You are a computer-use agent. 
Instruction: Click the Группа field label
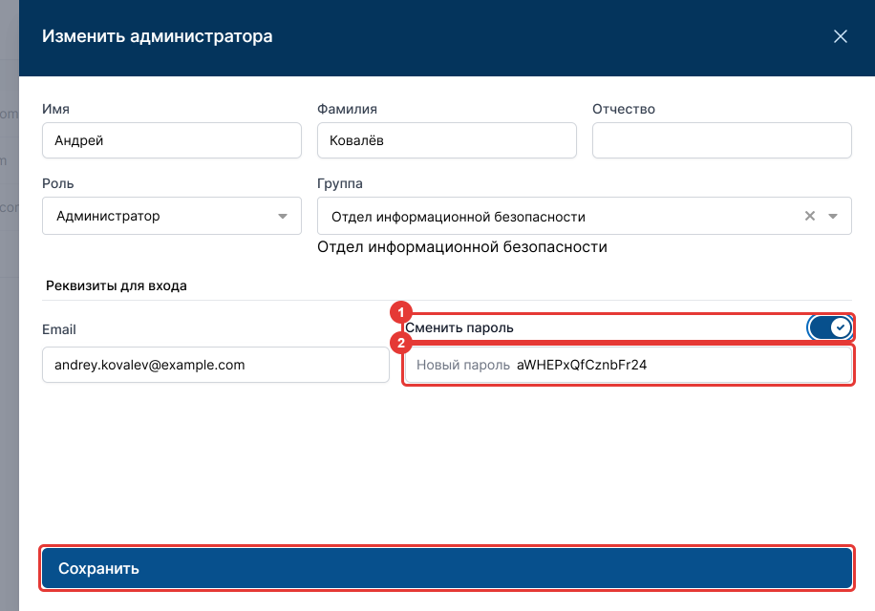pyautogui.click(x=340, y=184)
